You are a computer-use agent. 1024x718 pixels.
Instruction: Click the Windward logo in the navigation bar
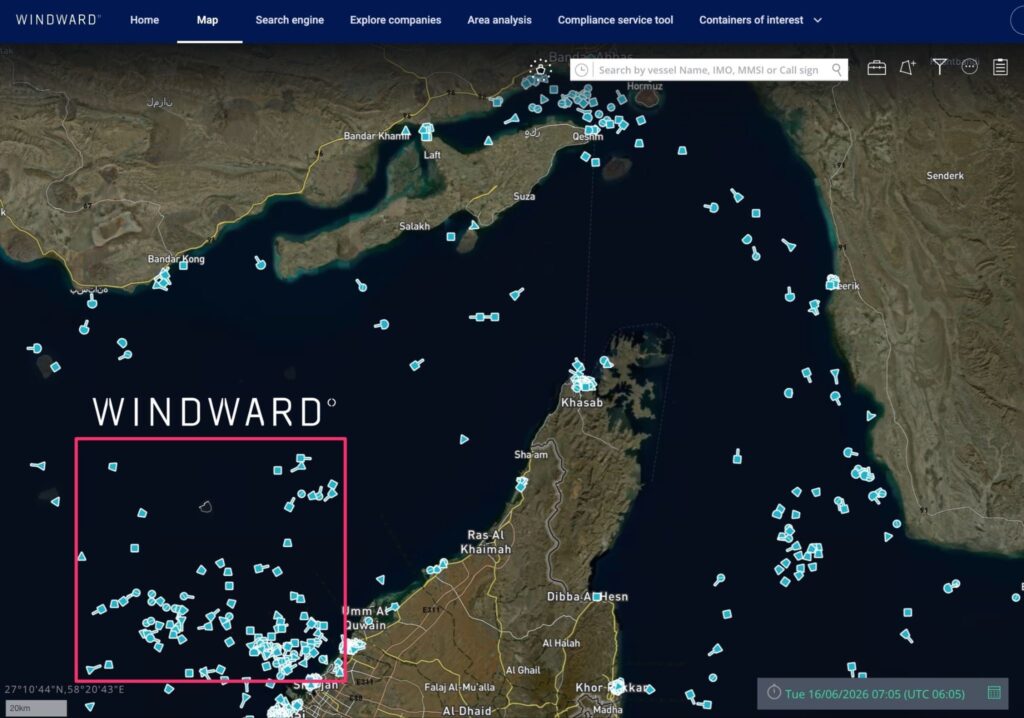57,20
